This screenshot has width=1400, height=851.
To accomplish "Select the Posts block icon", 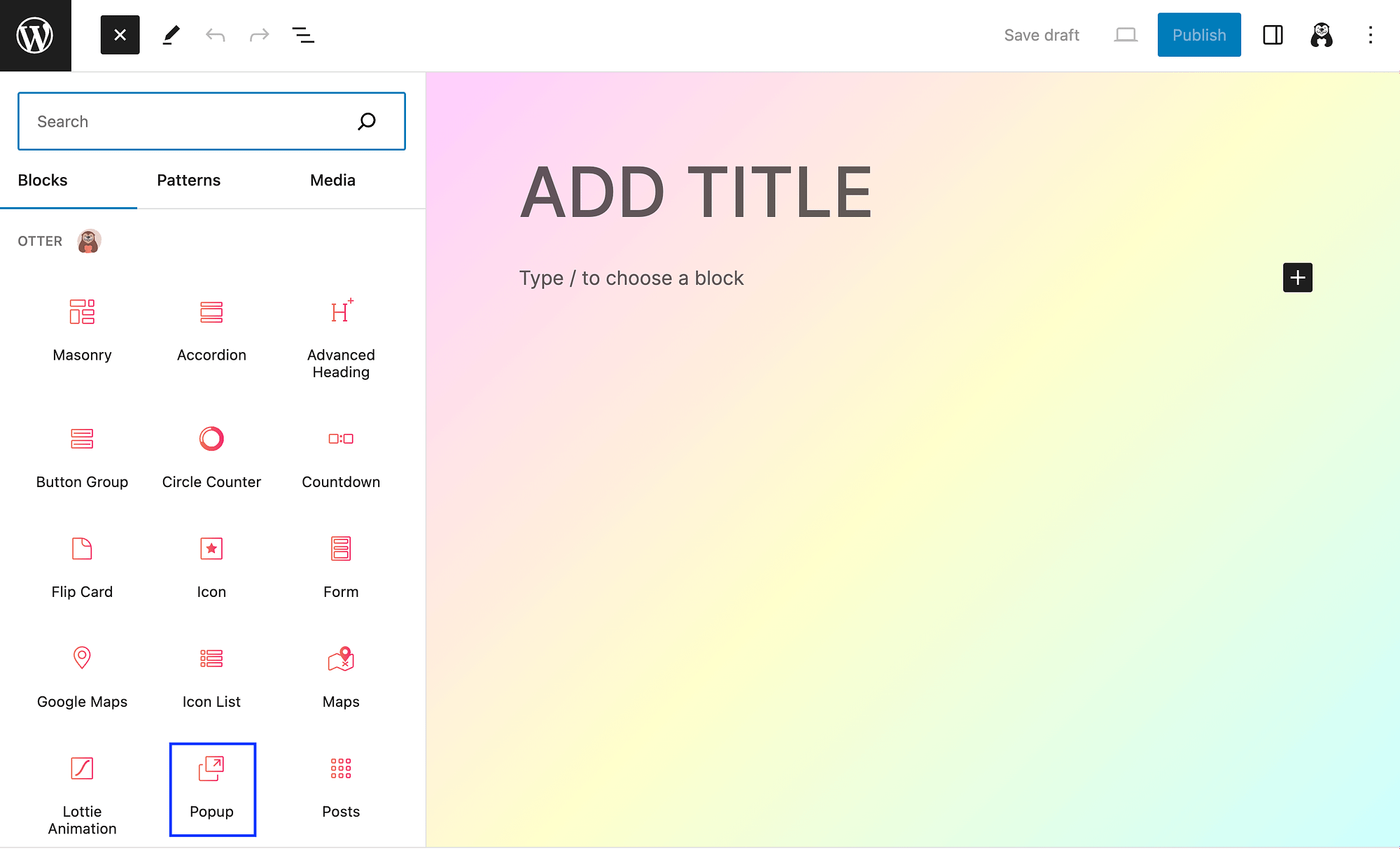I will tap(340, 767).
